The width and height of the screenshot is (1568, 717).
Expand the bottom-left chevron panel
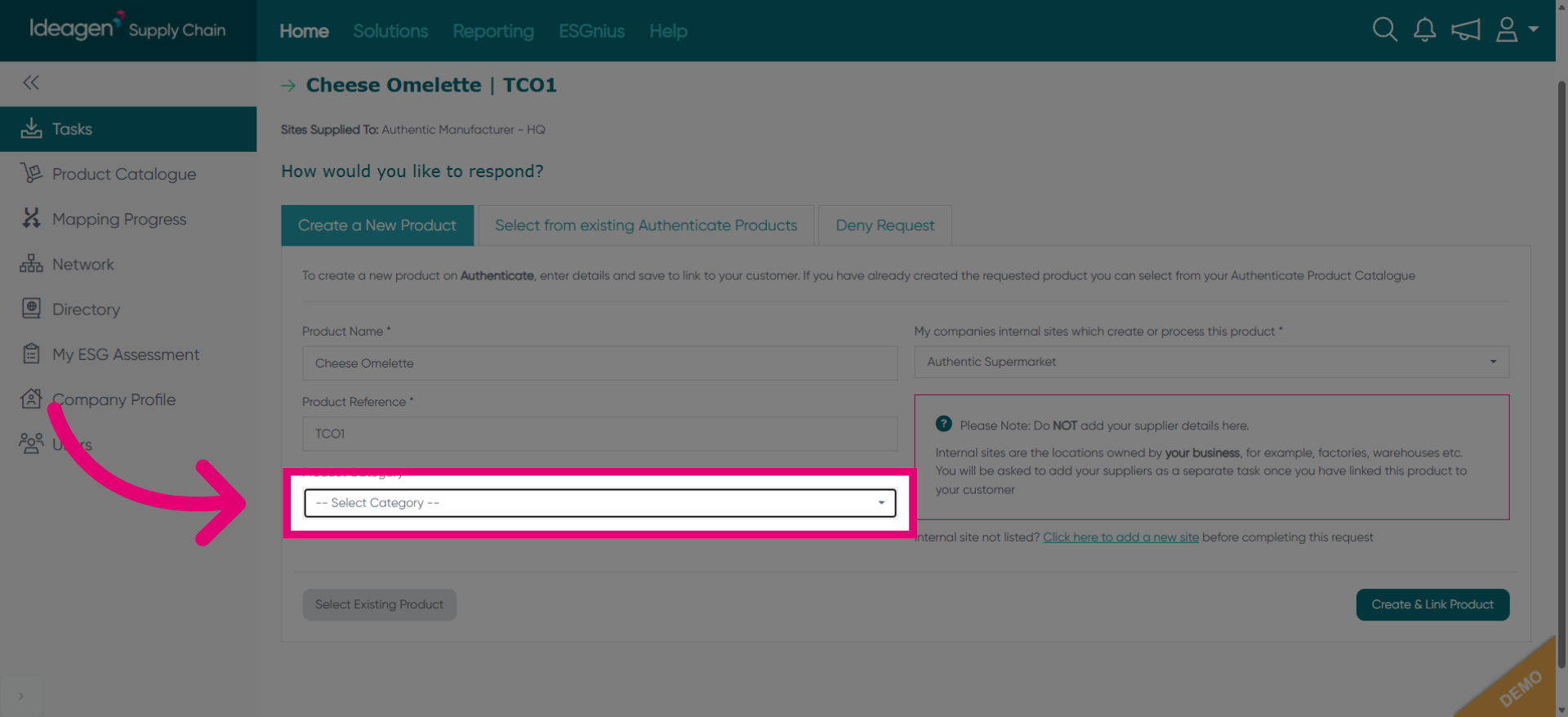[20, 696]
